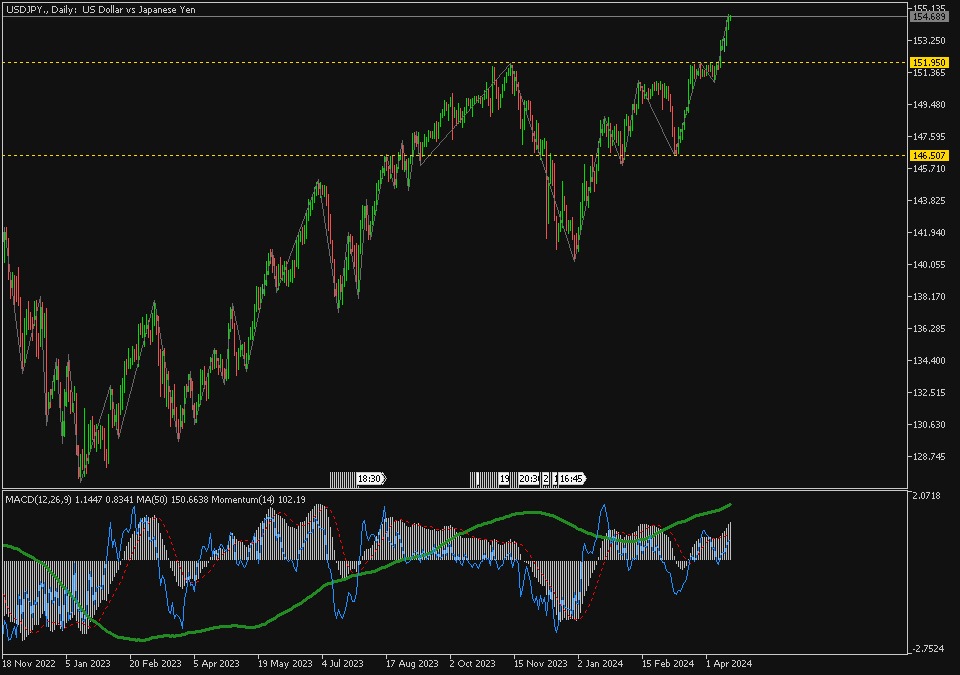Click the 'Momentum(14) 102.19' indicator label
Viewport: 960px width, 675px height.
pos(258,500)
